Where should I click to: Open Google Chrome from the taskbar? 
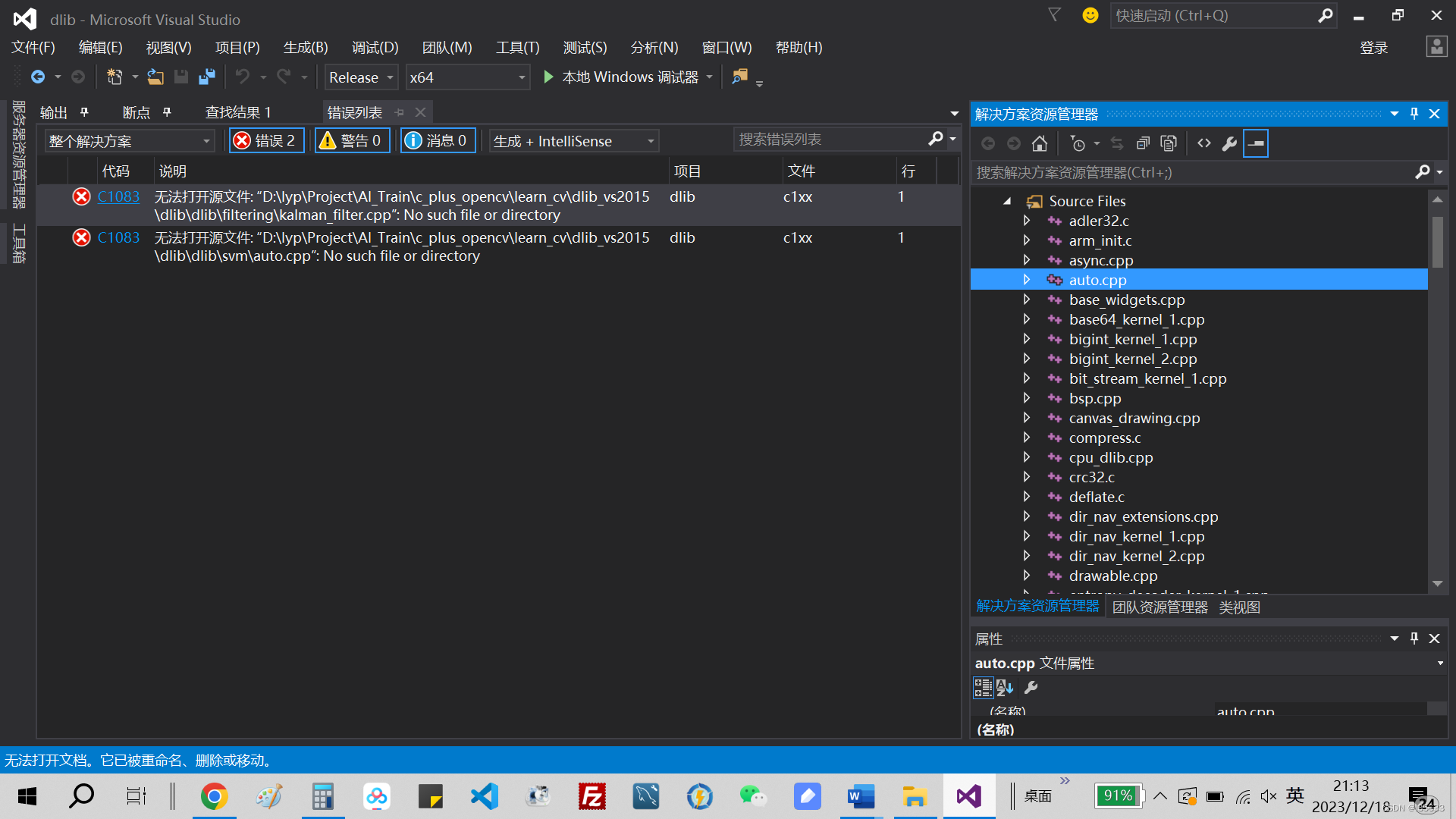tap(215, 796)
